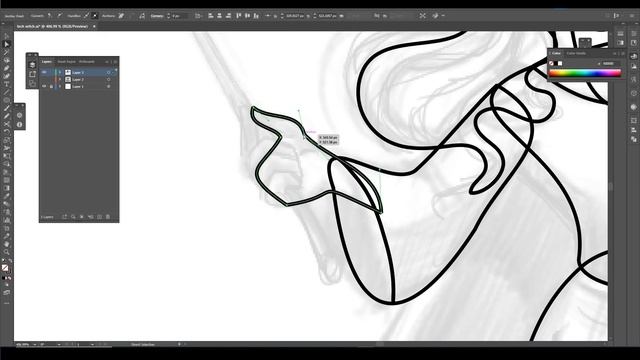The width and height of the screenshot is (640, 360).
Task: Expand Layer 1 disclosure arrow
Action: coord(60,87)
